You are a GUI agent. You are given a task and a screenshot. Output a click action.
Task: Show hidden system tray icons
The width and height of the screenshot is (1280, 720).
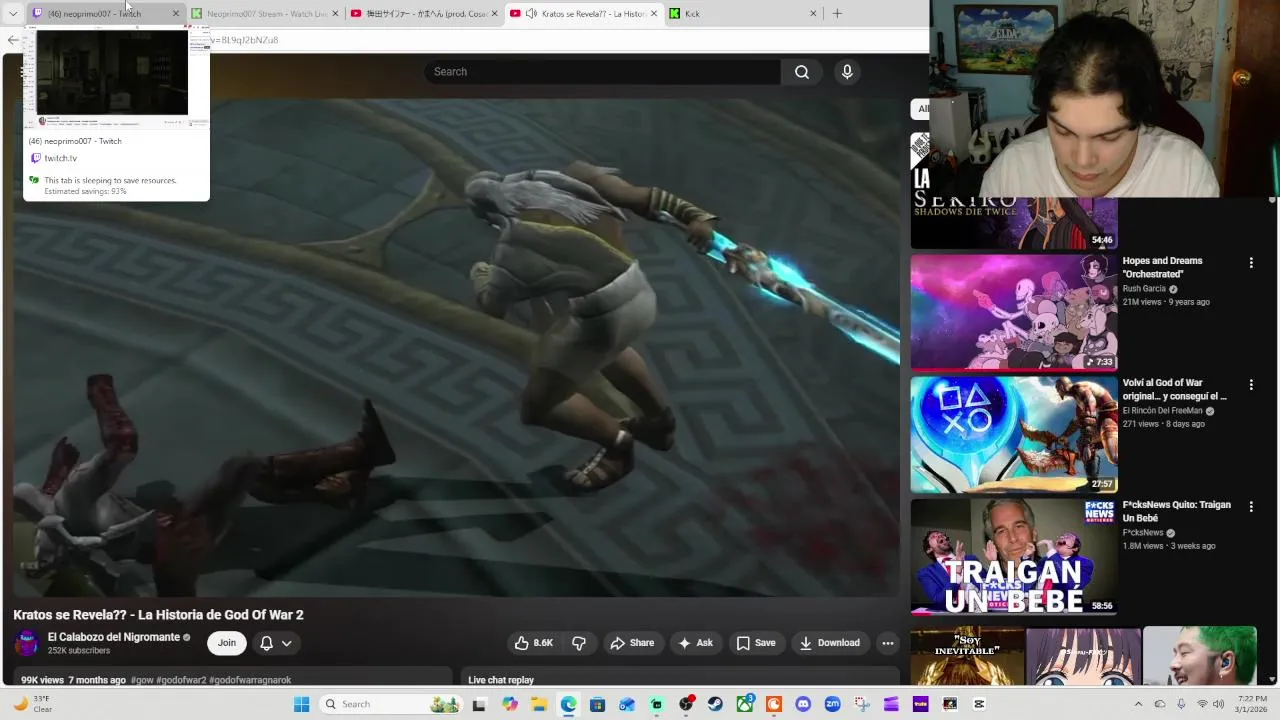coord(1138,704)
